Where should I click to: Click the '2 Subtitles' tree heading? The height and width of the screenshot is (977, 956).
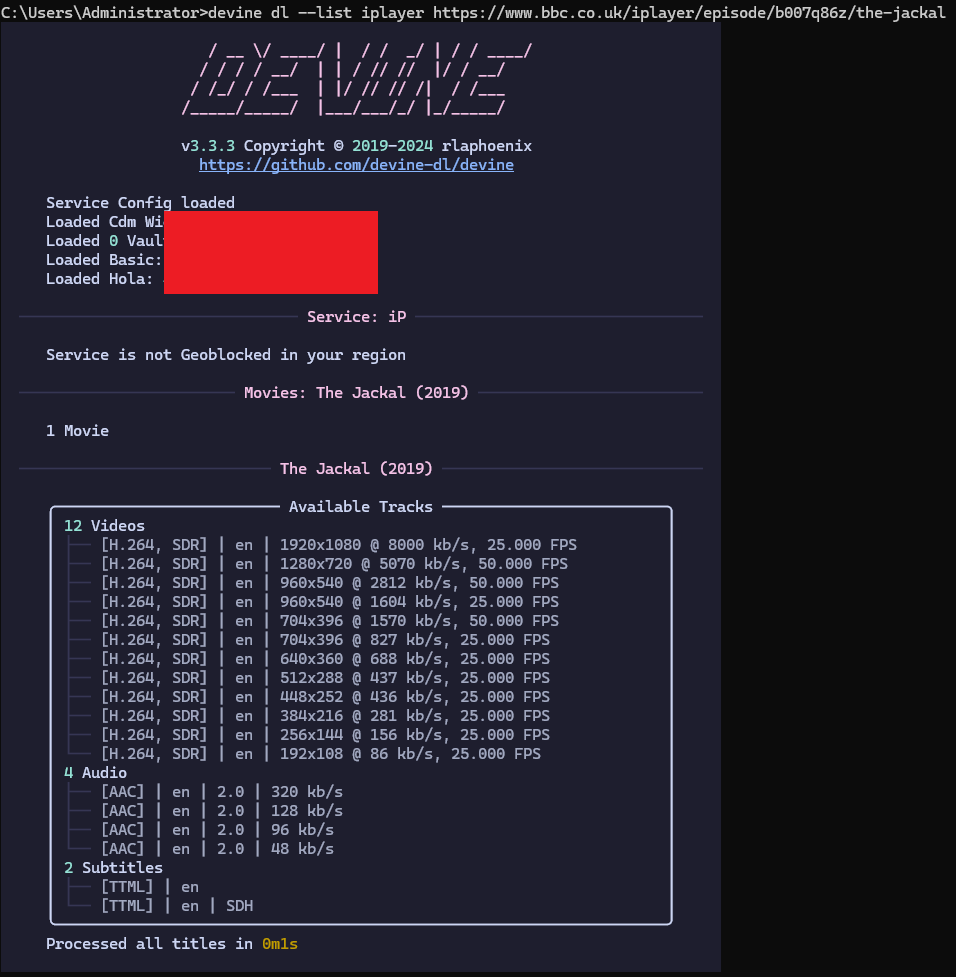[113, 868]
